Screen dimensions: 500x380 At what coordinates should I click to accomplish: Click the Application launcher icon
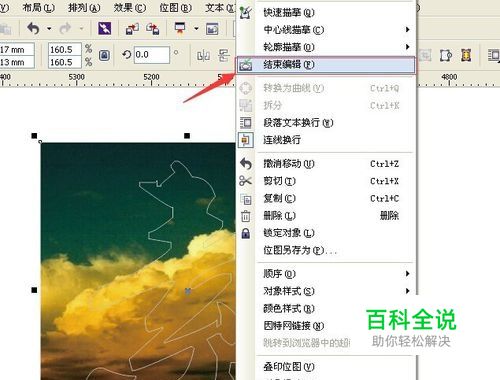click(x=180, y=28)
